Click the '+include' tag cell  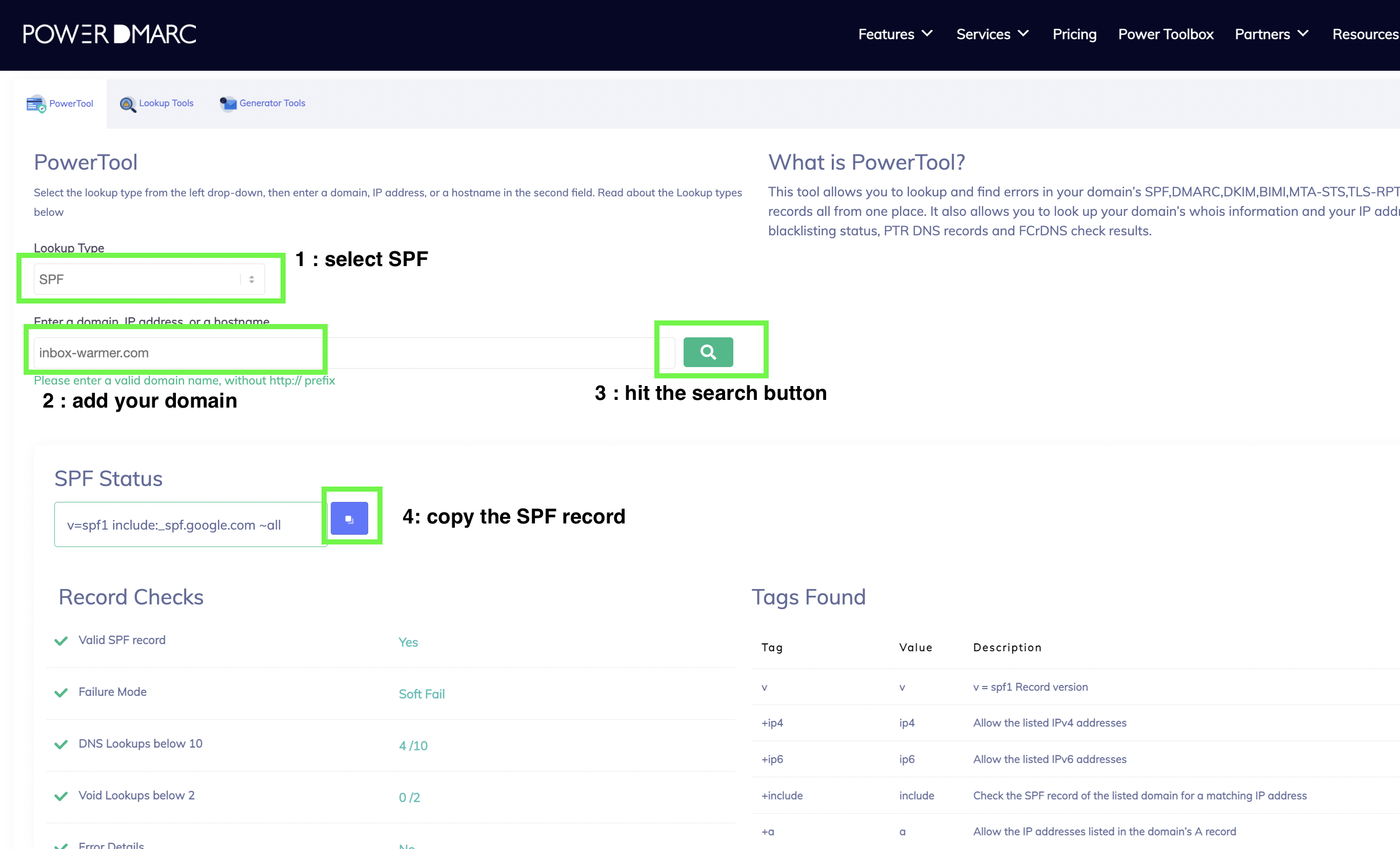click(782, 796)
